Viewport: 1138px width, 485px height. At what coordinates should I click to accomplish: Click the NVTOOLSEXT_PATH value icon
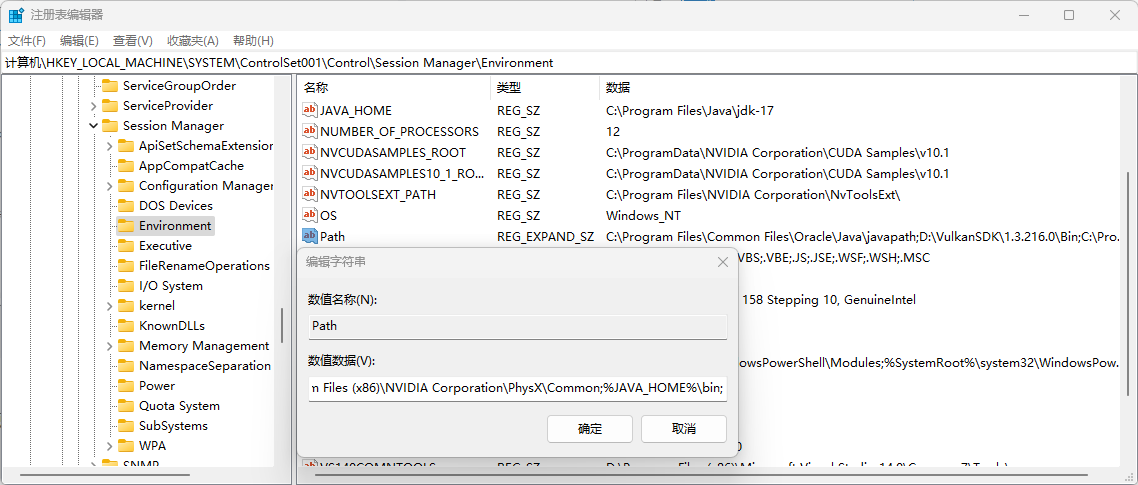click(310, 195)
